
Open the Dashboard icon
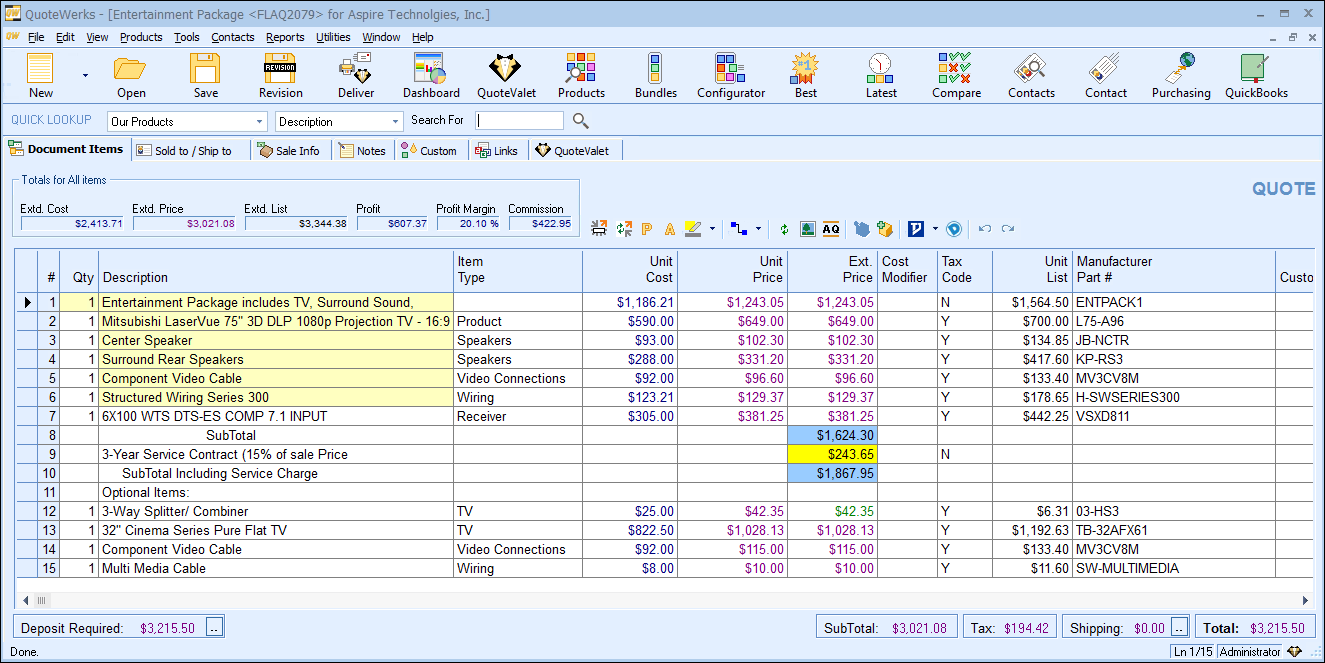431,74
